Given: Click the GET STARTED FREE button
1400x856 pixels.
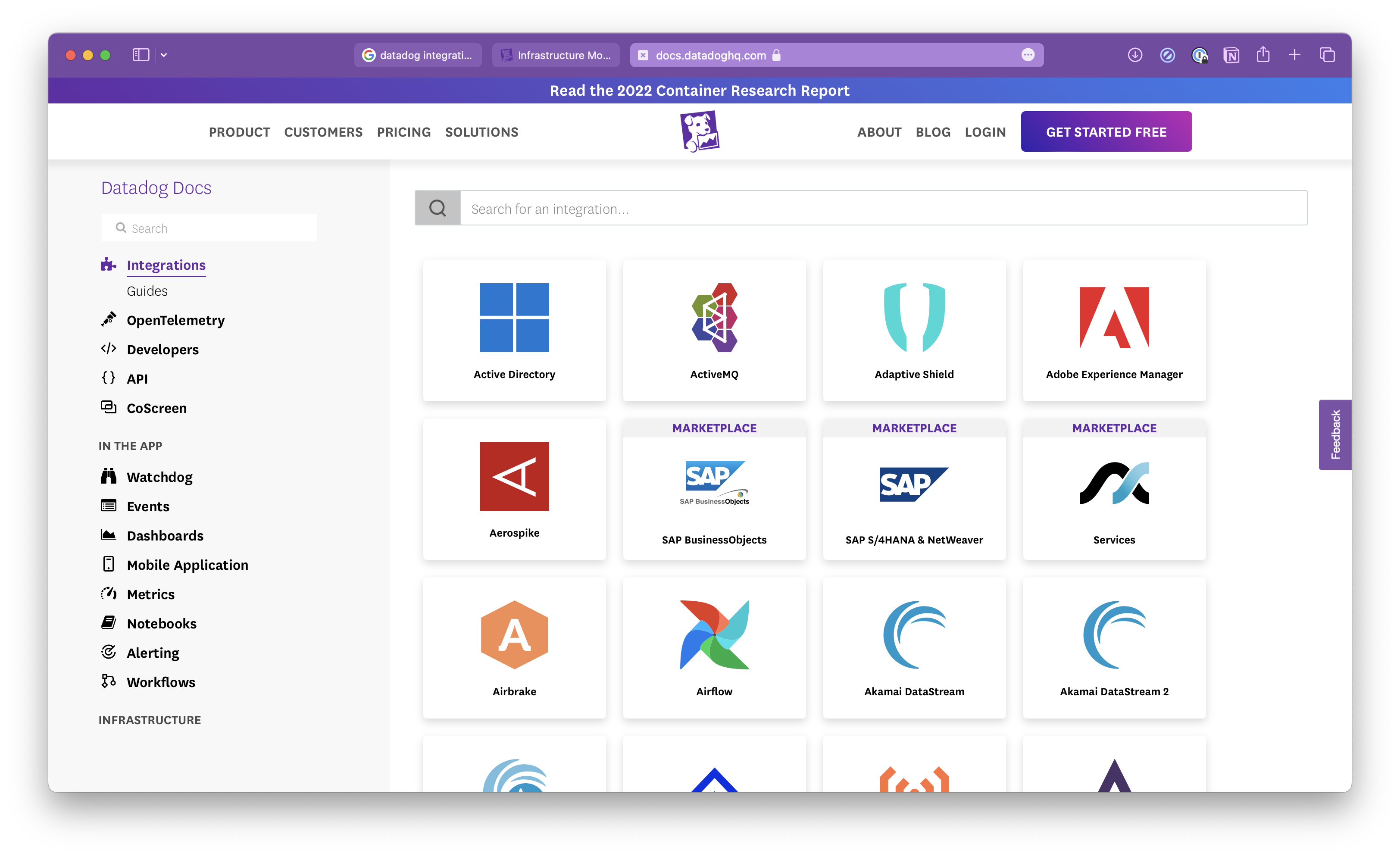Looking at the screenshot, I should (1106, 131).
